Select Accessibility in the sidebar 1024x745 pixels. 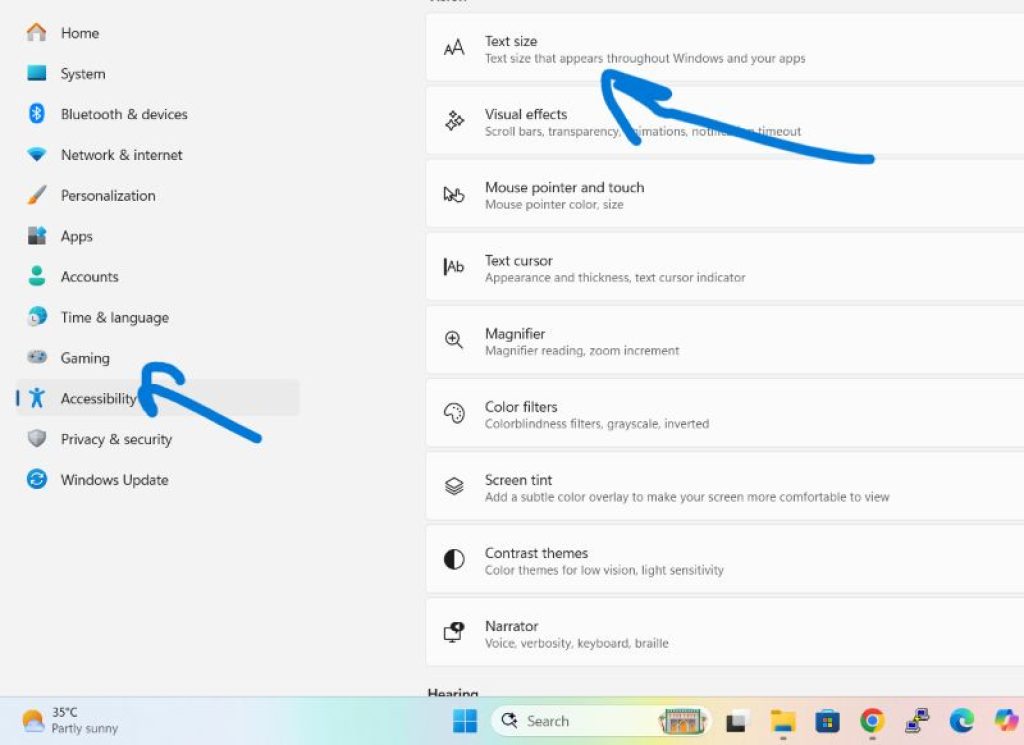[x=157, y=398]
